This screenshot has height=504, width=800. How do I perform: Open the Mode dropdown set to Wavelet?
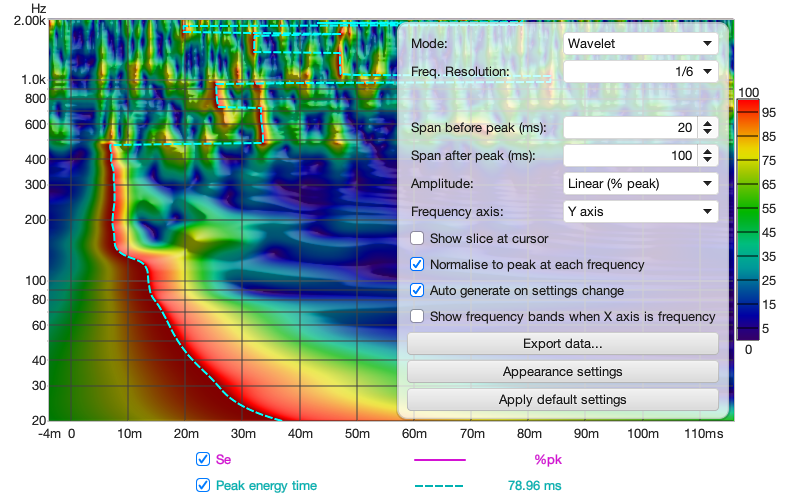(640, 44)
